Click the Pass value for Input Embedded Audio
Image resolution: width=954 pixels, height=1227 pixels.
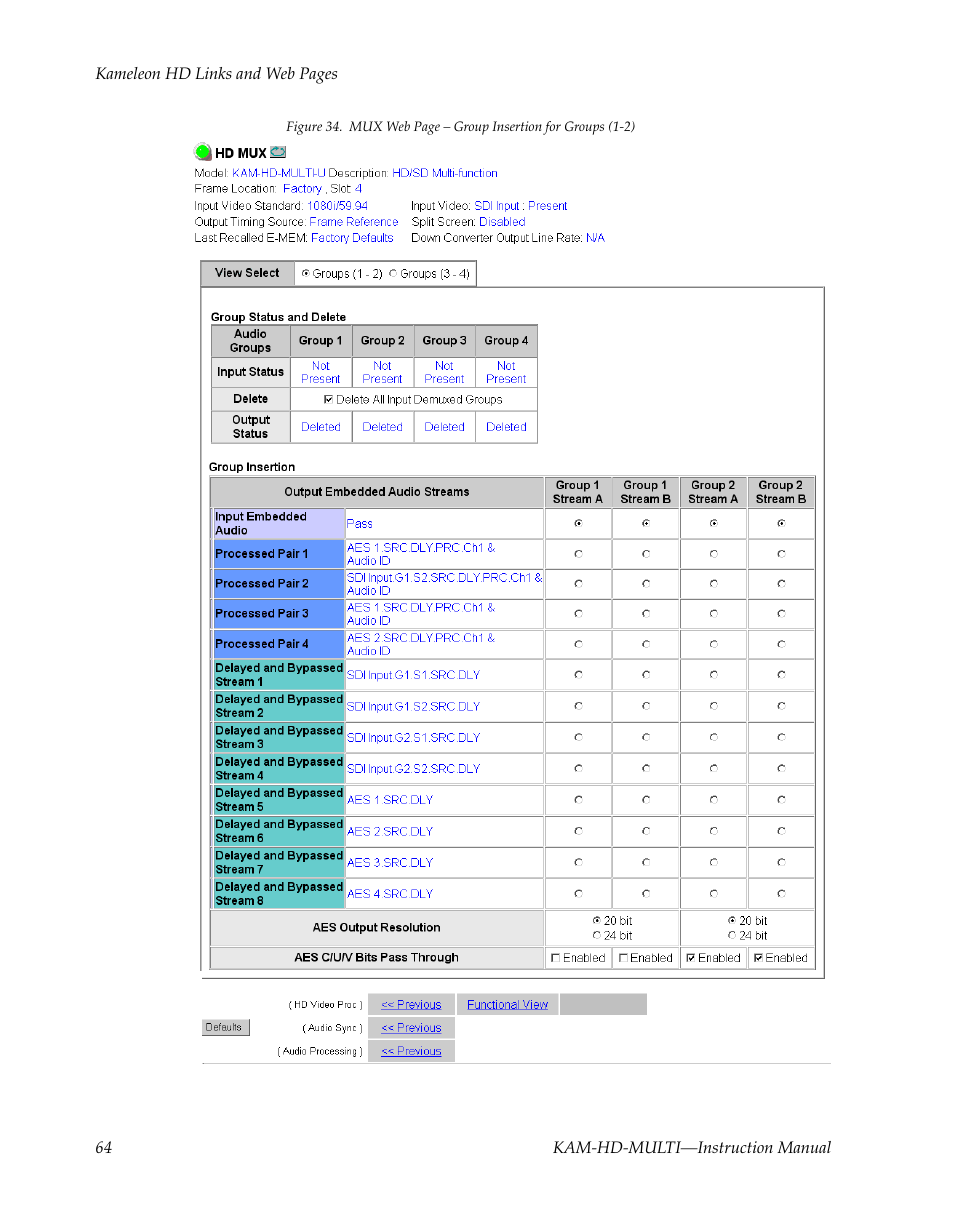pyautogui.click(x=359, y=524)
